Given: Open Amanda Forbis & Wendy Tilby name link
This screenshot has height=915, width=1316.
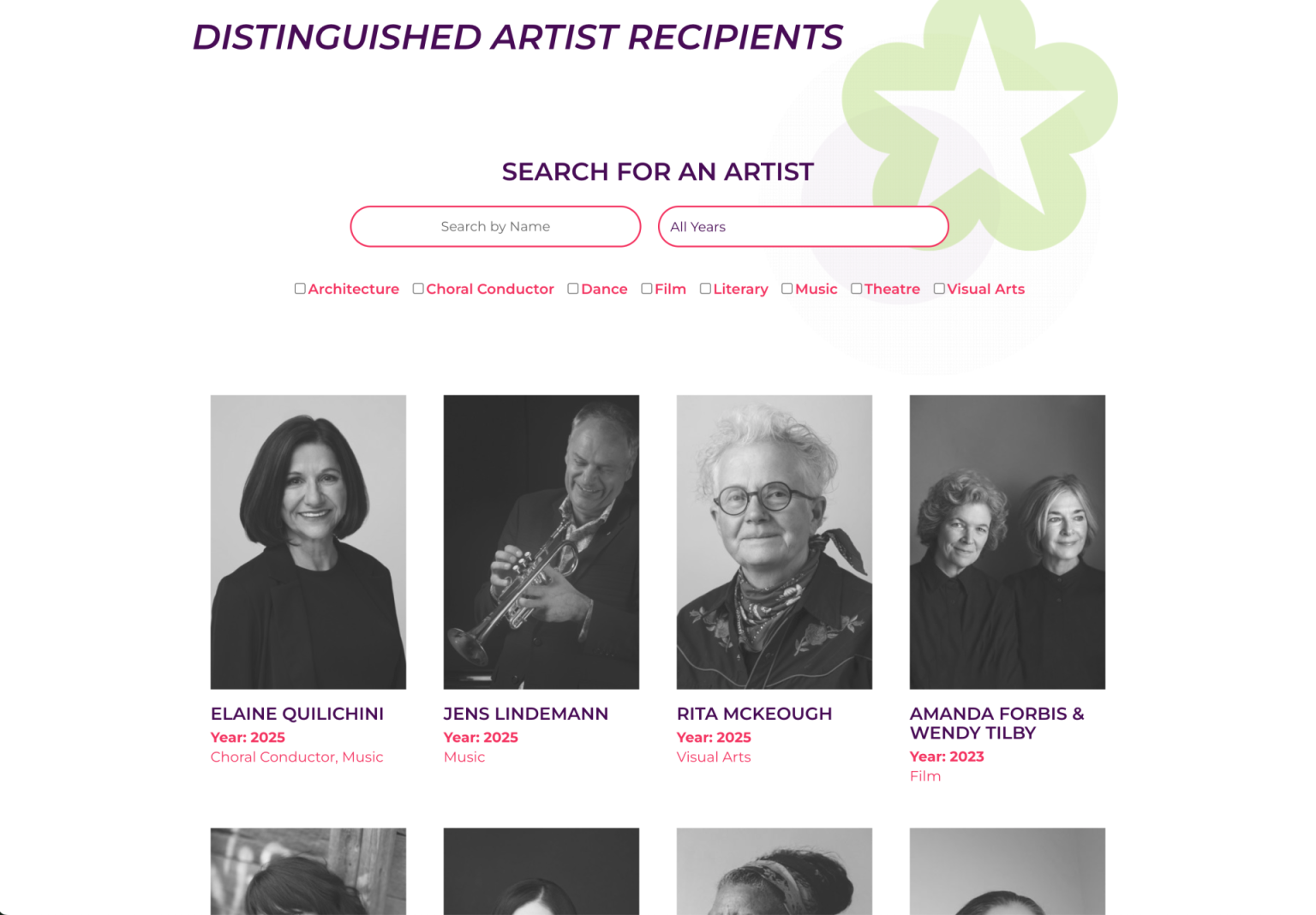Looking at the screenshot, I should (x=996, y=723).
